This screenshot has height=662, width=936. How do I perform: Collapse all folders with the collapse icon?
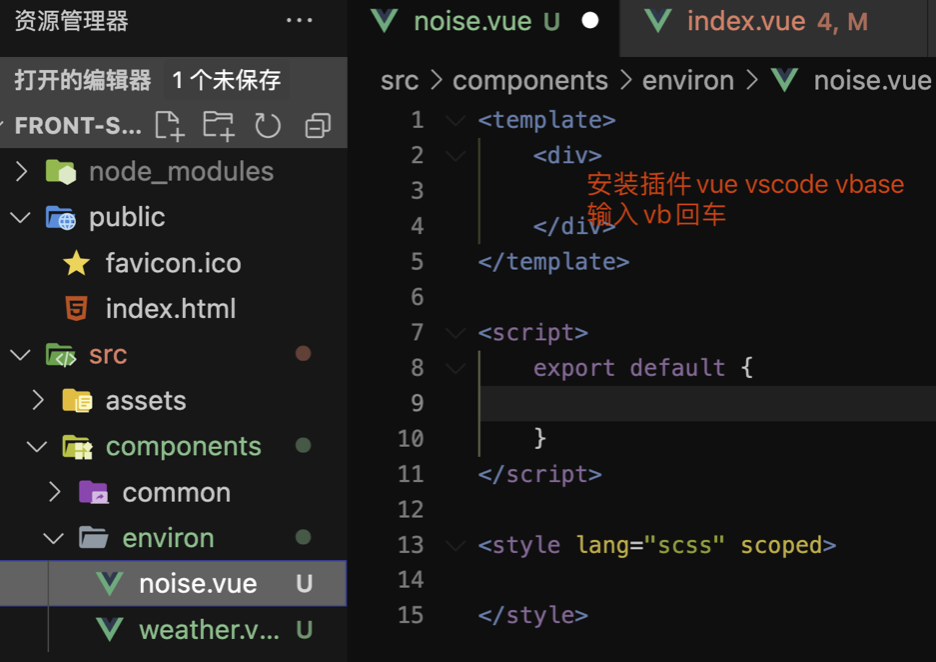click(317, 126)
